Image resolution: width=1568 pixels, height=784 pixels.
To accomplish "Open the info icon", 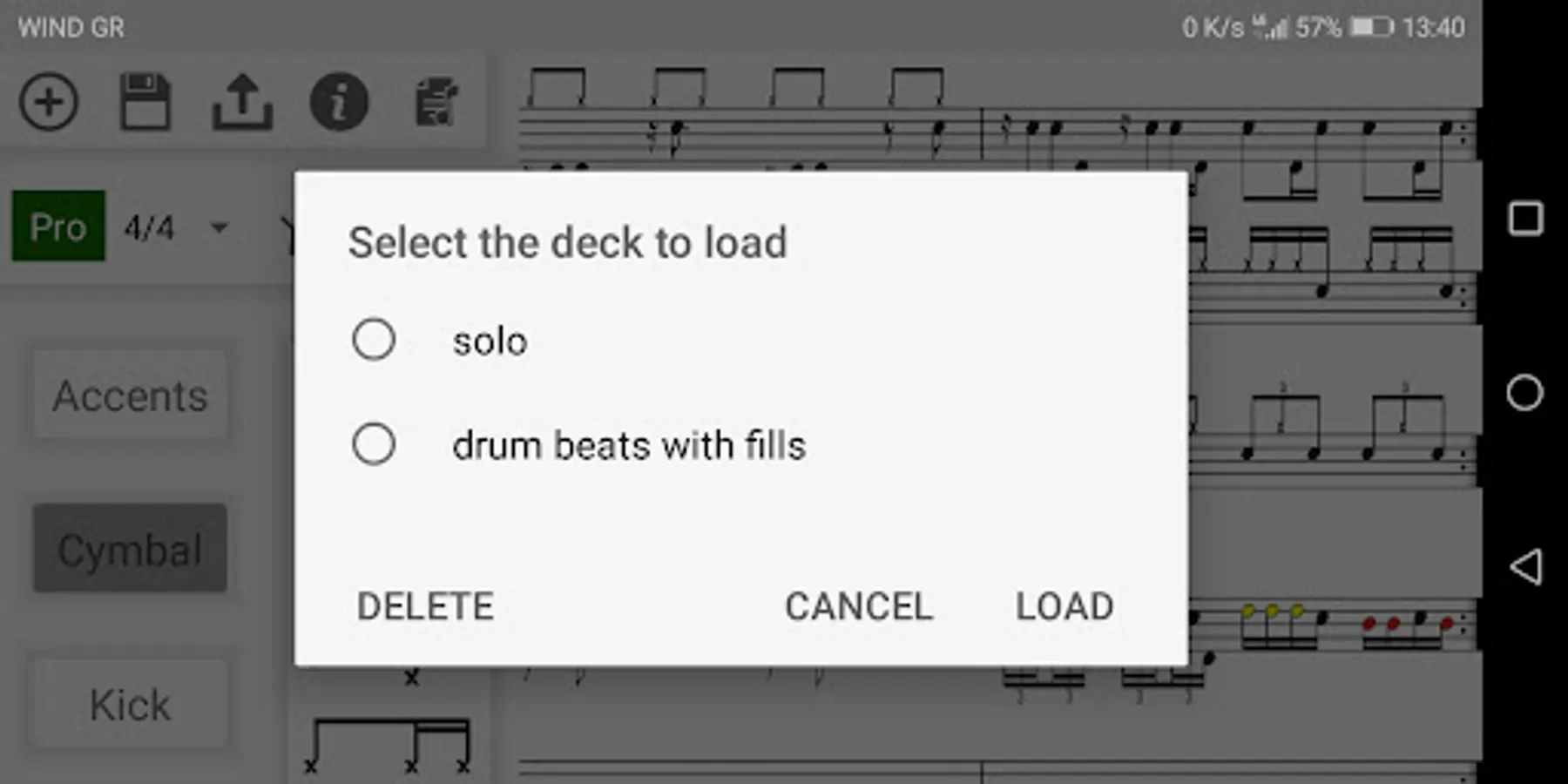I will [339, 102].
